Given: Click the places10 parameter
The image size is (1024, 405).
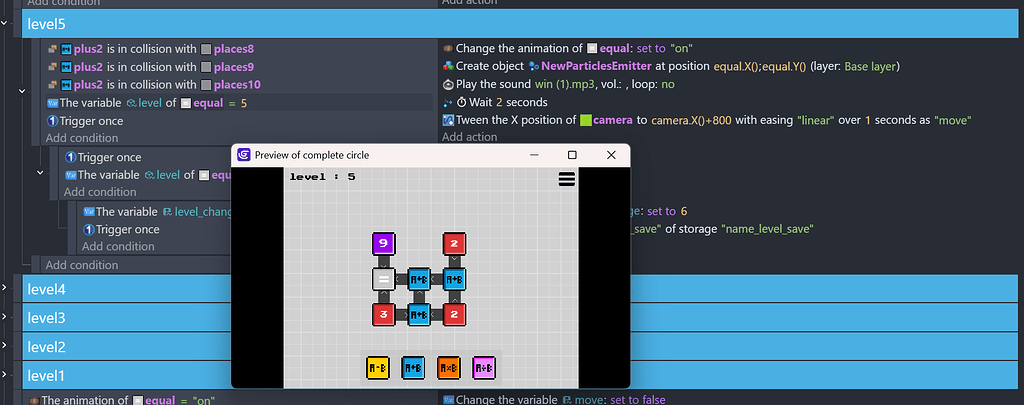Looking at the screenshot, I should [x=237, y=84].
